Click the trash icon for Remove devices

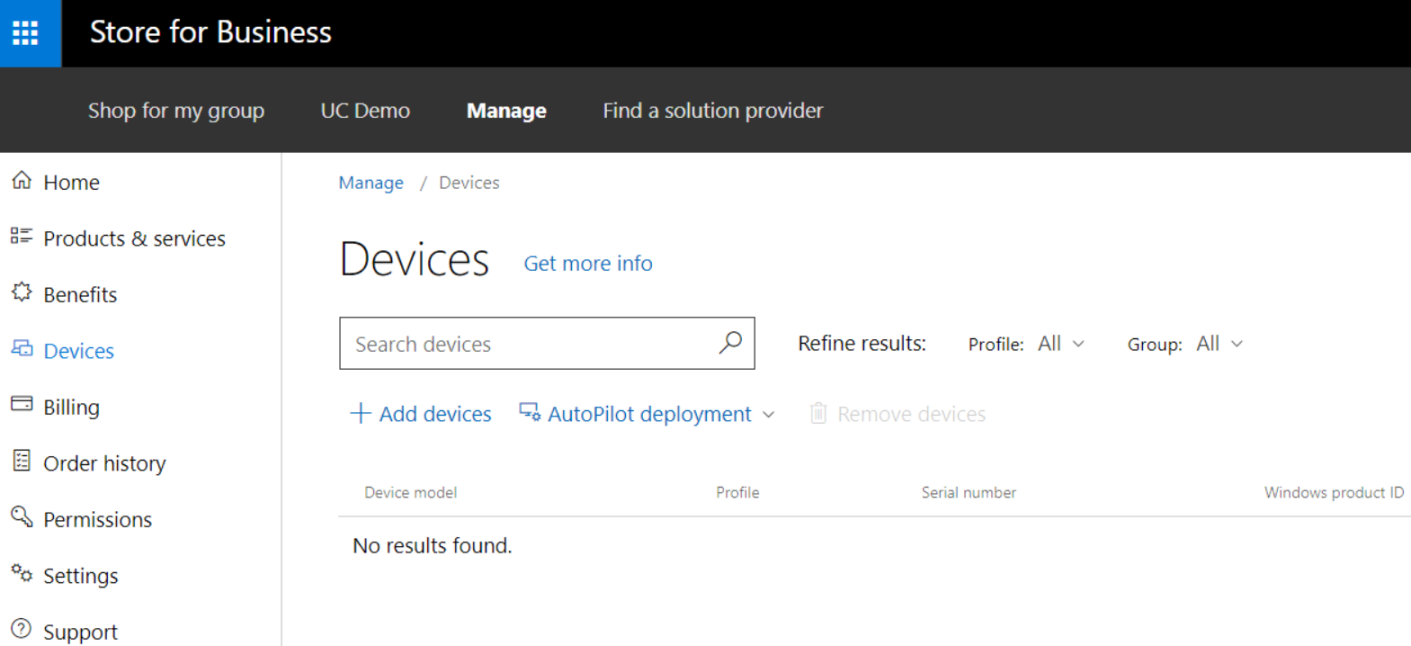(x=818, y=413)
